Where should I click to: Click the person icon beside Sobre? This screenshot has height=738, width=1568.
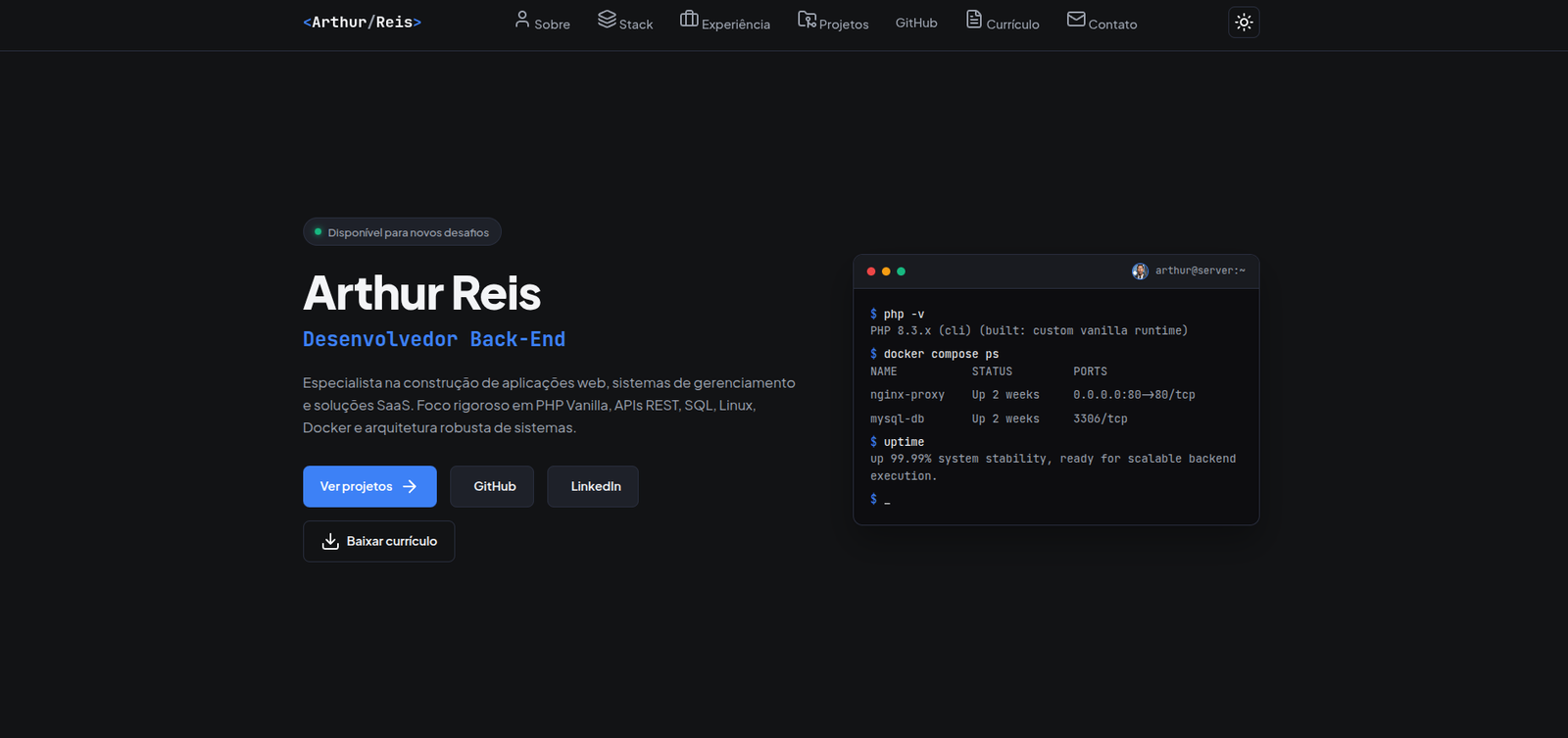pyautogui.click(x=522, y=19)
